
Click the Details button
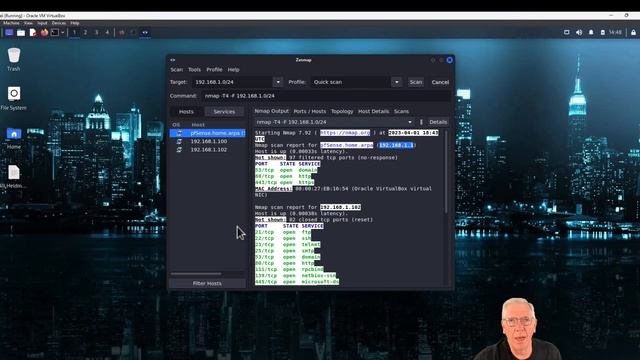coord(438,122)
